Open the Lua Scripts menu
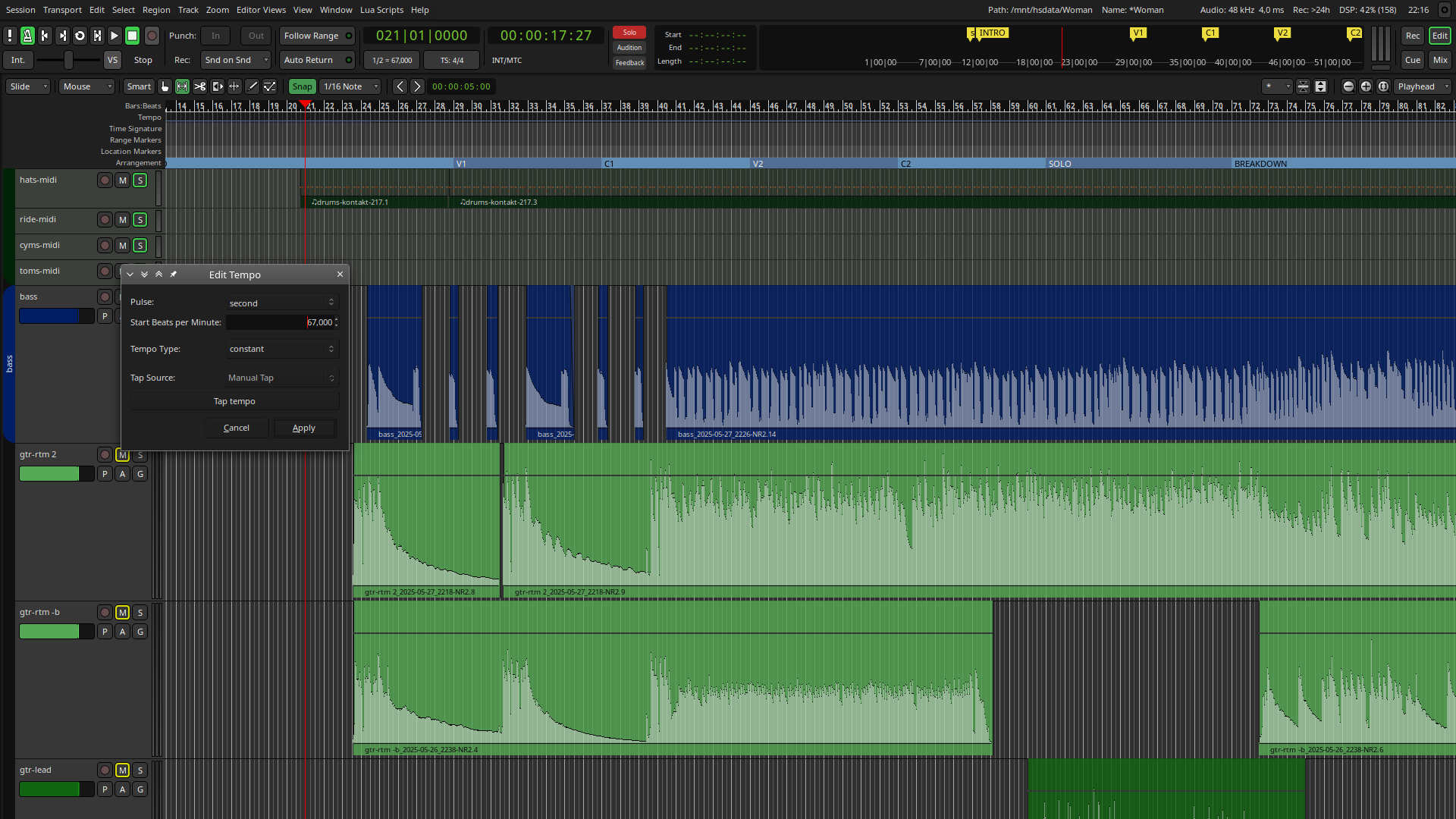Image resolution: width=1456 pixels, height=819 pixels. click(381, 10)
